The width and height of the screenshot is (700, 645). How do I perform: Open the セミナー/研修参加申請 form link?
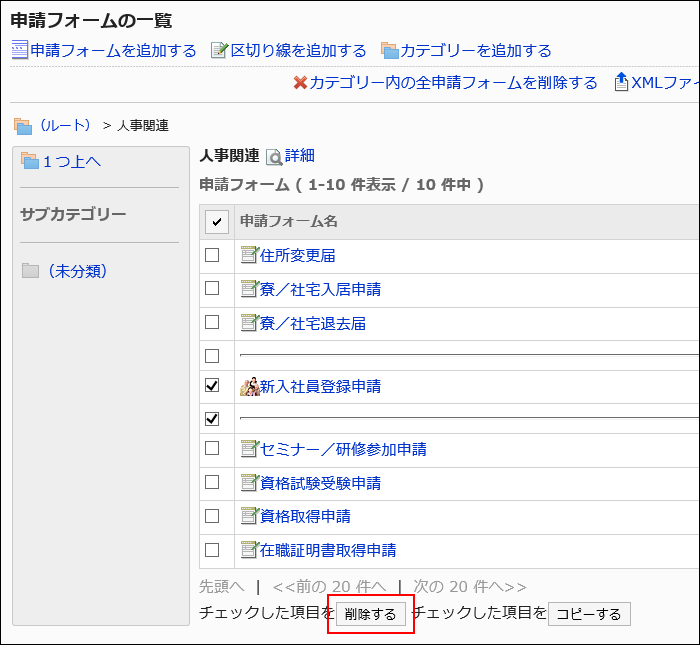click(x=343, y=449)
